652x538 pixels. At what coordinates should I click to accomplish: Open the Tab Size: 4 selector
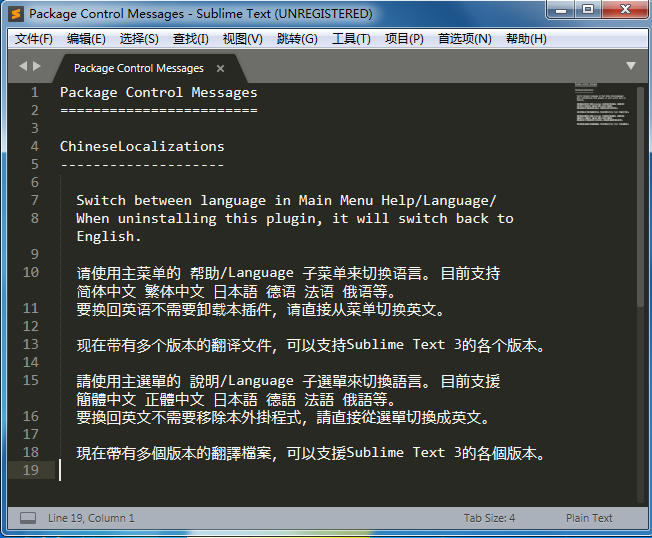pos(489,518)
